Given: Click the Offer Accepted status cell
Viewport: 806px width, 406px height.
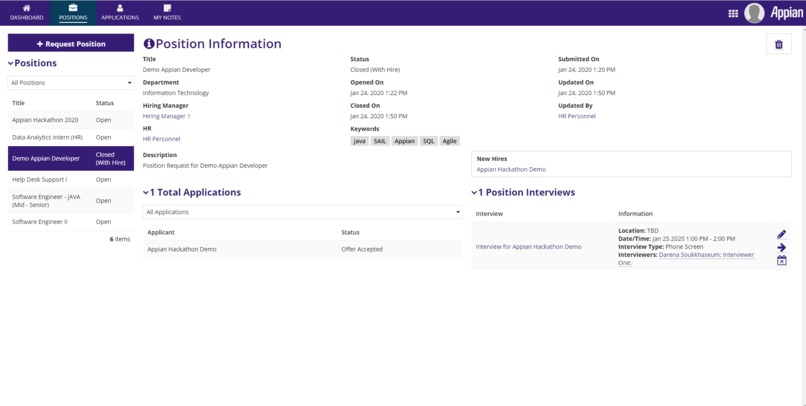Looking at the screenshot, I should tap(362, 249).
